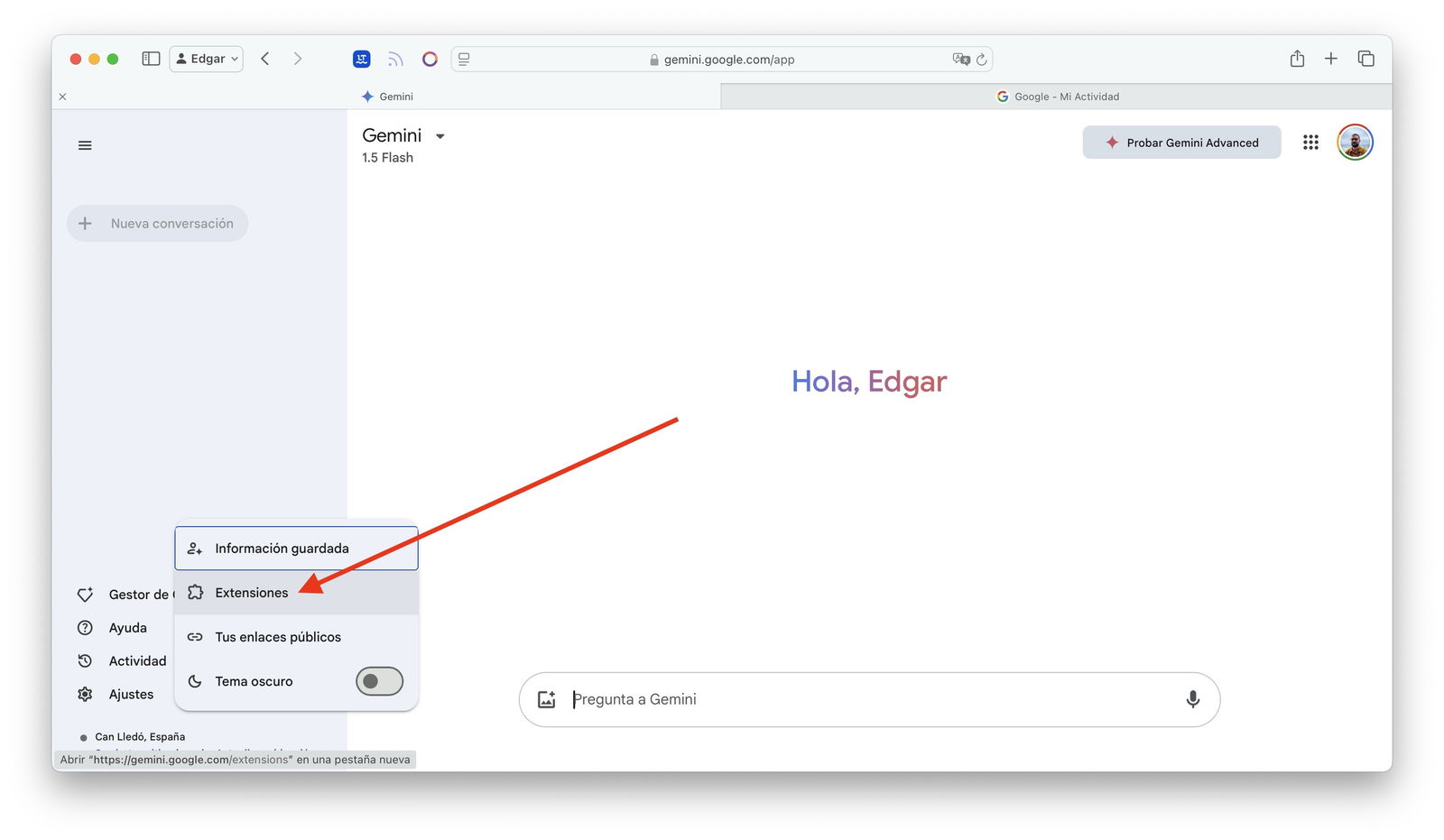Open Gestor de Gems in sidebar
This screenshot has width=1444, height=840.
(126, 595)
